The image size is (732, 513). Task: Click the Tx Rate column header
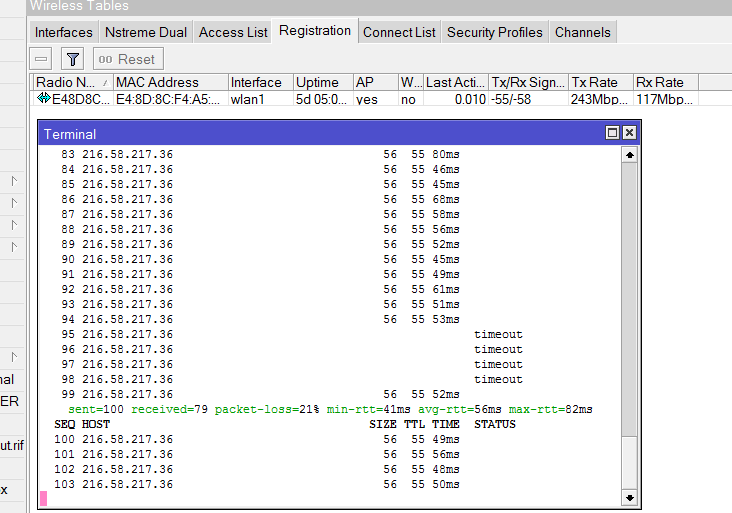coord(600,82)
